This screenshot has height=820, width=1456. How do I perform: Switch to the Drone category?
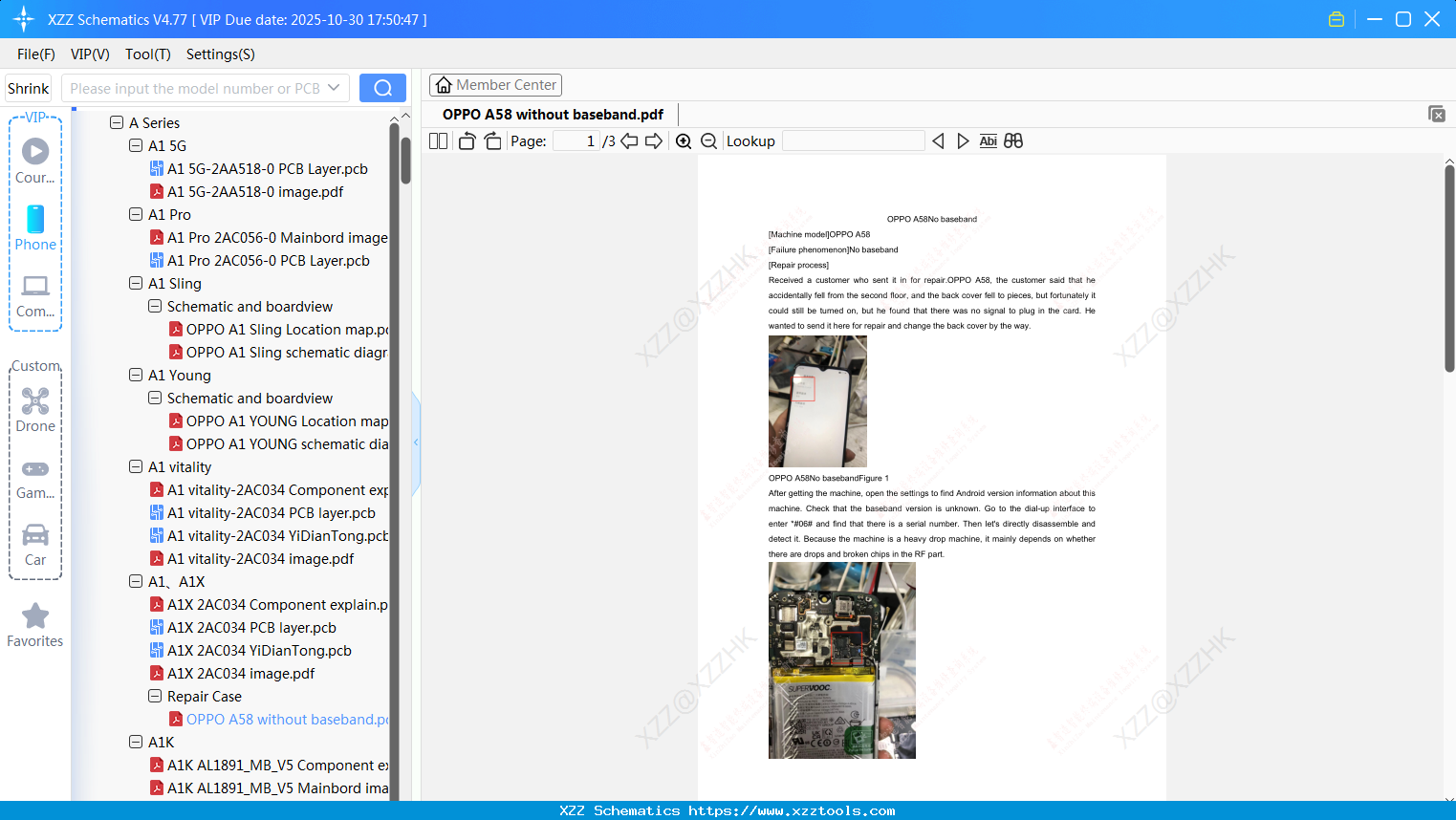tap(35, 410)
